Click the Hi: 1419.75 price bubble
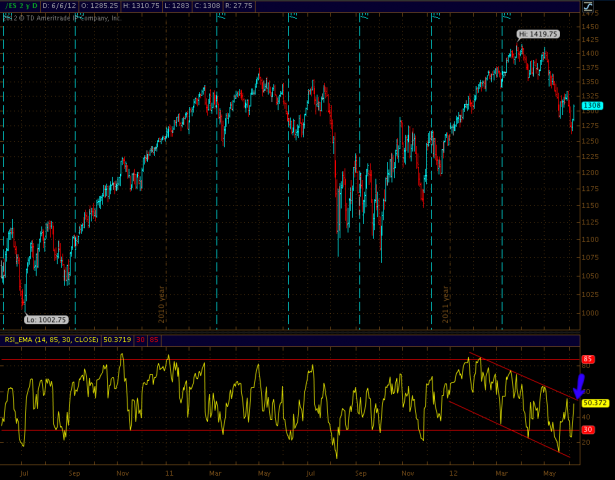Viewport: 615px width, 480px height. click(x=537, y=34)
